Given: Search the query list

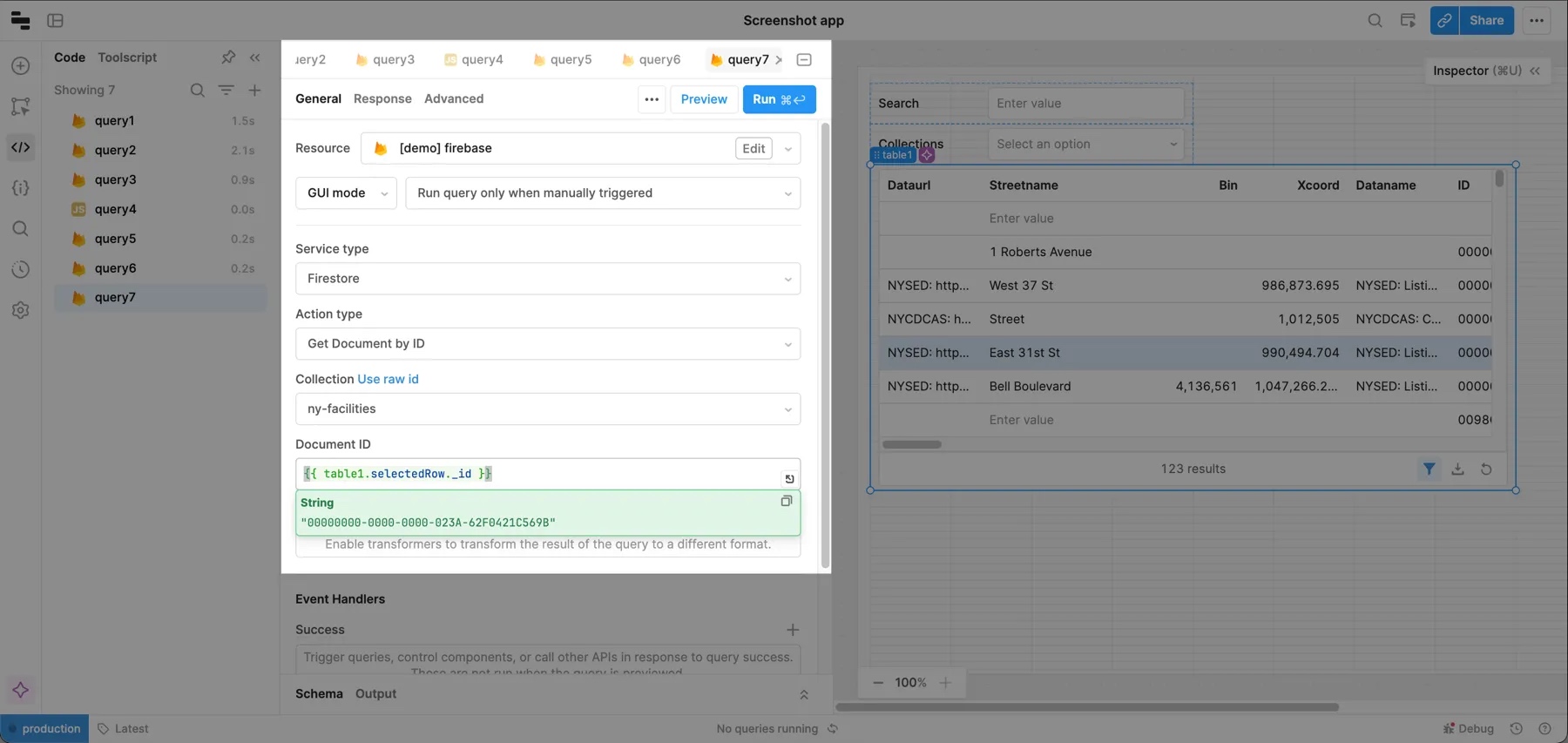Looking at the screenshot, I should click(x=198, y=91).
